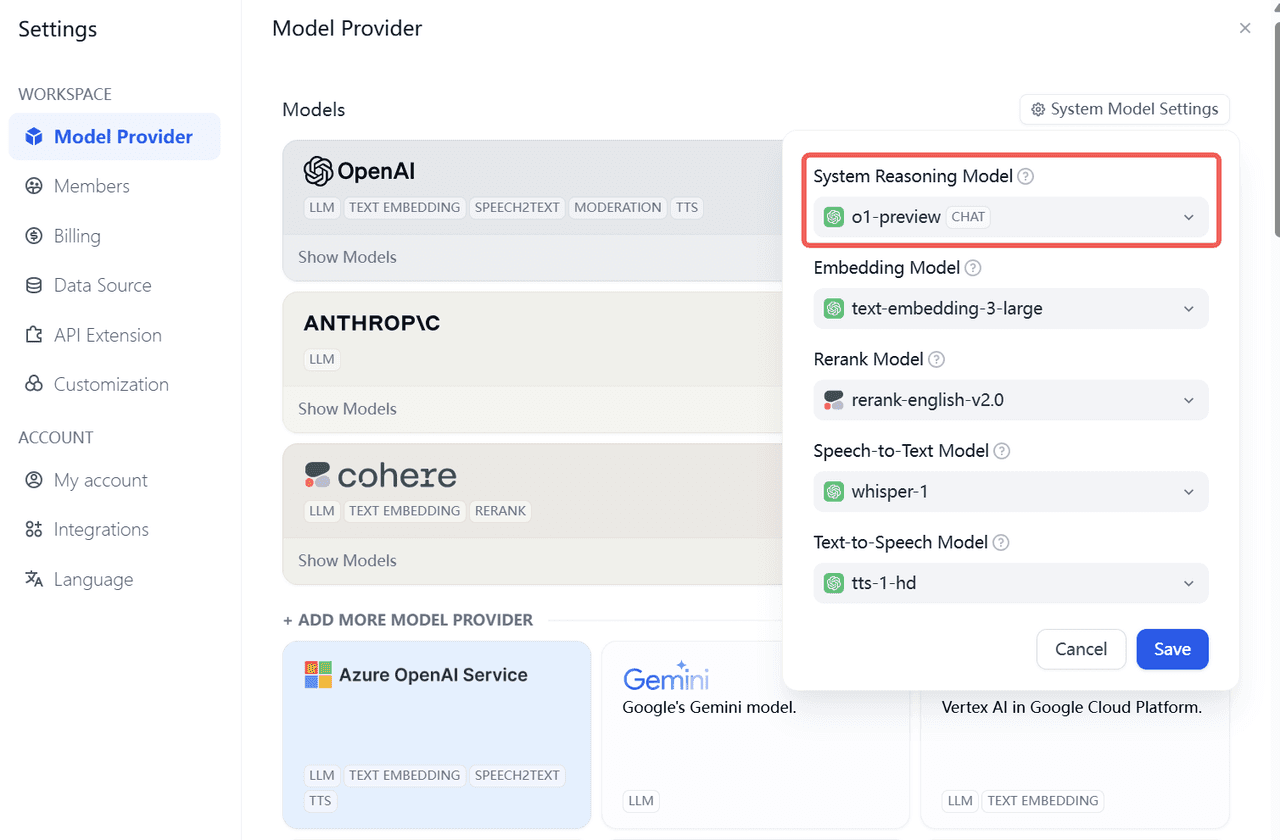Click the System Model Settings button

(x=1124, y=109)
